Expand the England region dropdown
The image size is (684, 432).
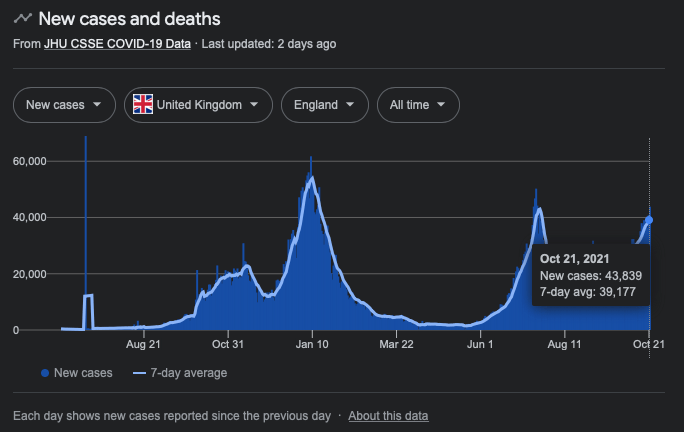click(x=324, y=104)
